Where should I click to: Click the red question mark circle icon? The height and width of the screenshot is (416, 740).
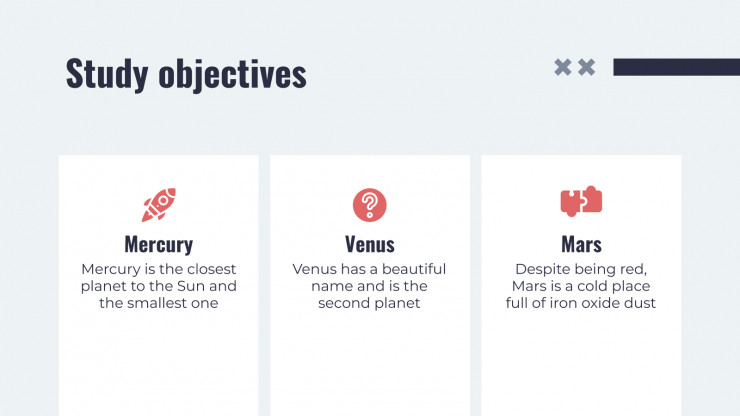(x=370, y=205)
